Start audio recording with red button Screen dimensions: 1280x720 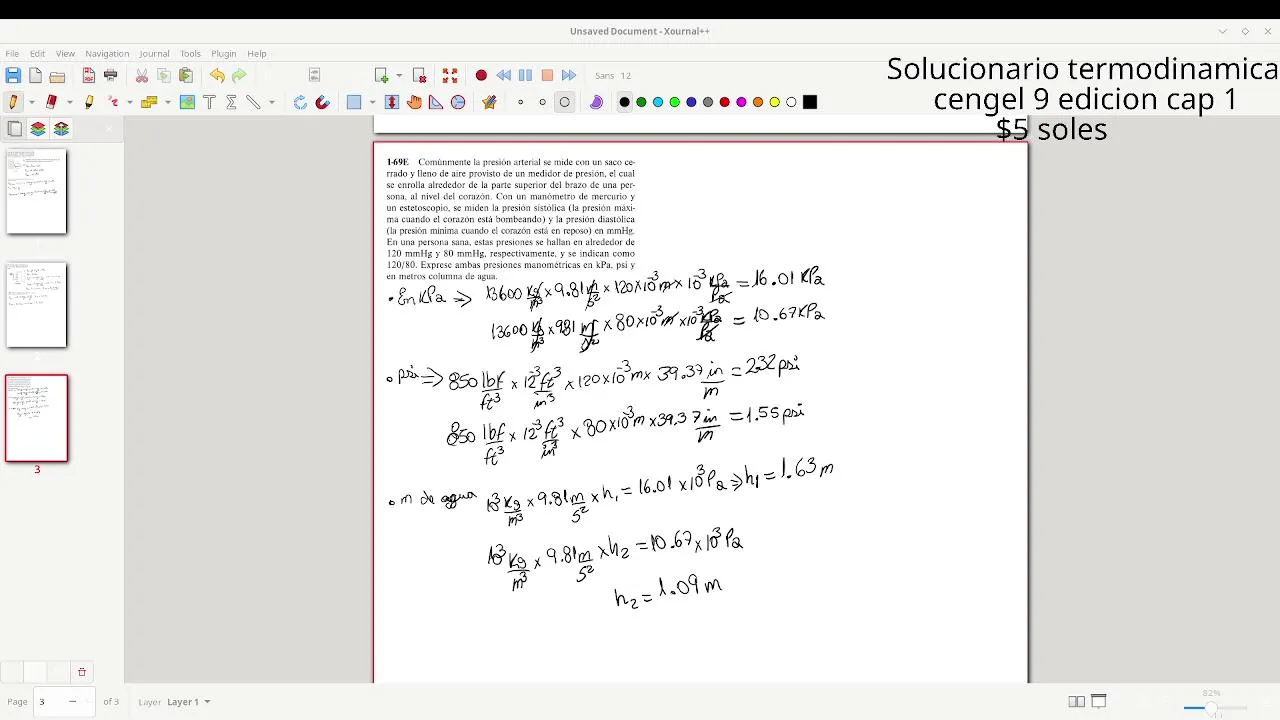[481, 75]
